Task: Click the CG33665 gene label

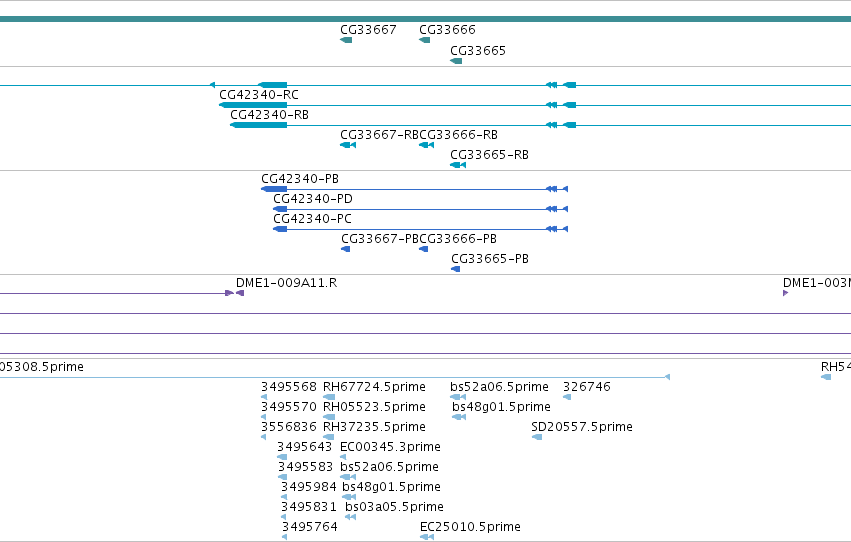Action: (x=478, y=51)
